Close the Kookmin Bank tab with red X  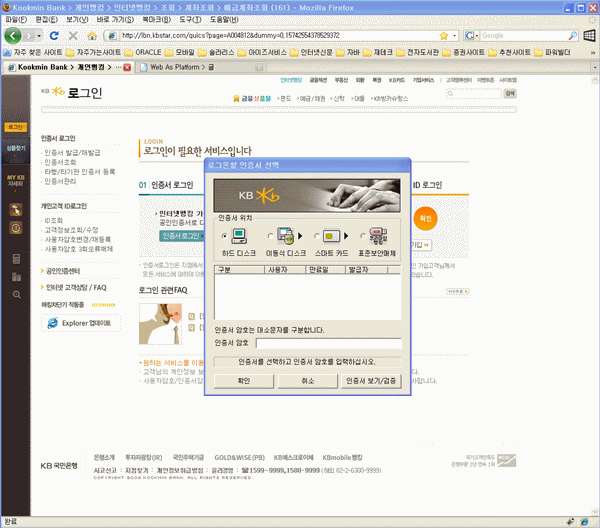[x=127, y=67]
